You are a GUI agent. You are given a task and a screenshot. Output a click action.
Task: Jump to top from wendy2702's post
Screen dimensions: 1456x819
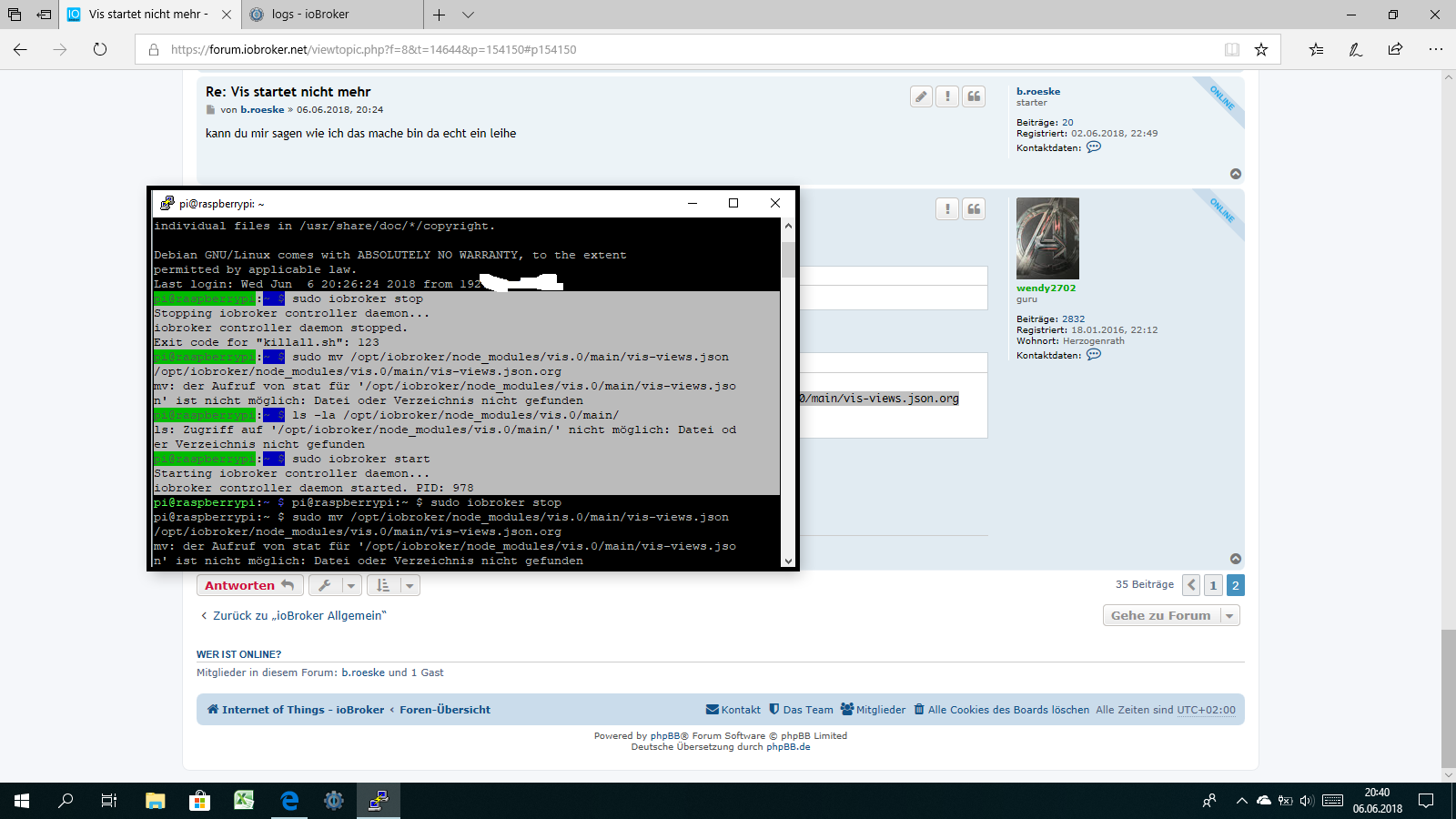pos(1236,559)
